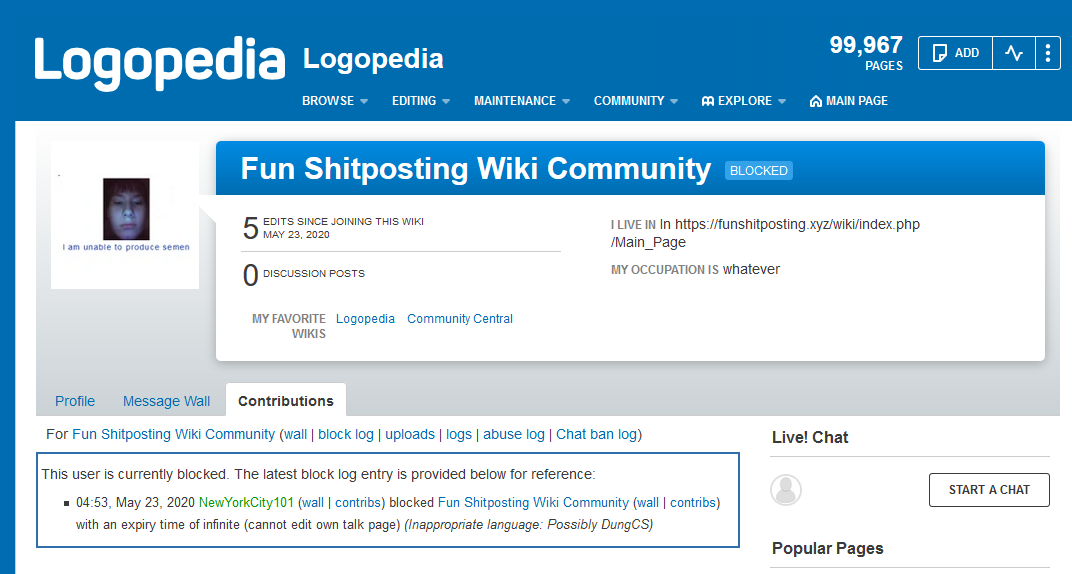Open blocked user's wall link in log entry

pyautogui.click(x=647, y=502)
